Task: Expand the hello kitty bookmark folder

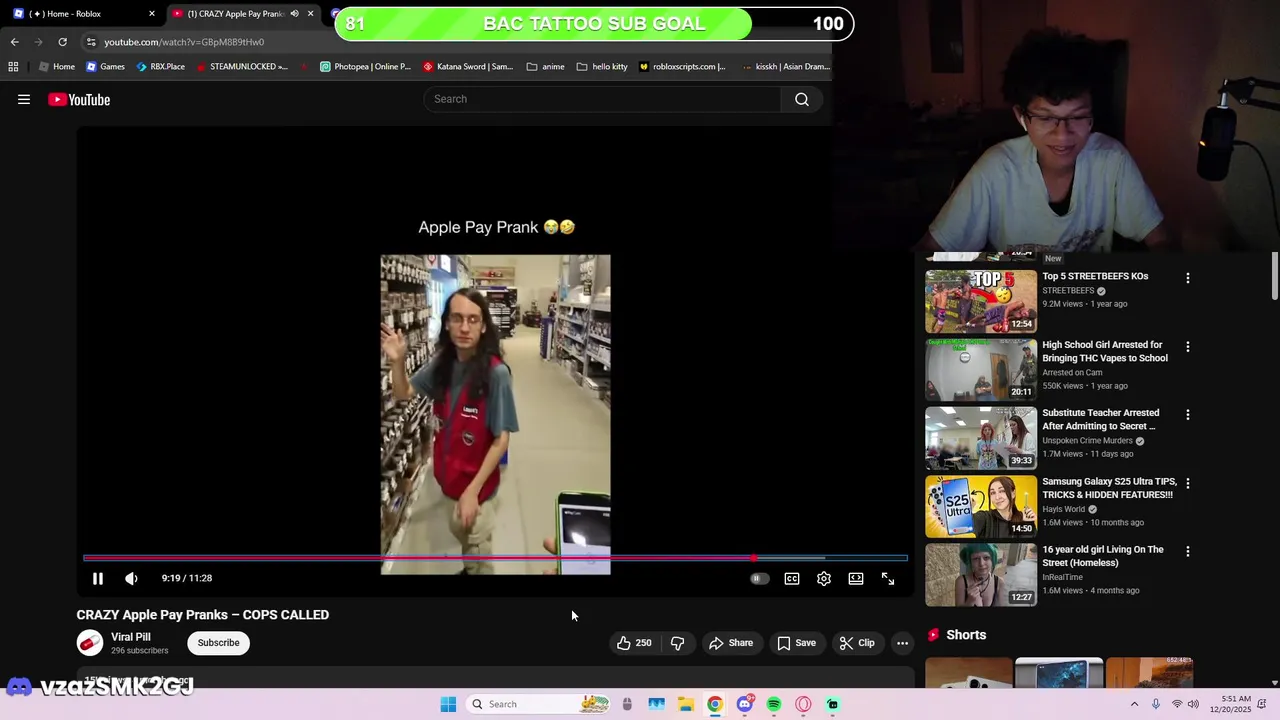Action: click(x=602, y=67)
